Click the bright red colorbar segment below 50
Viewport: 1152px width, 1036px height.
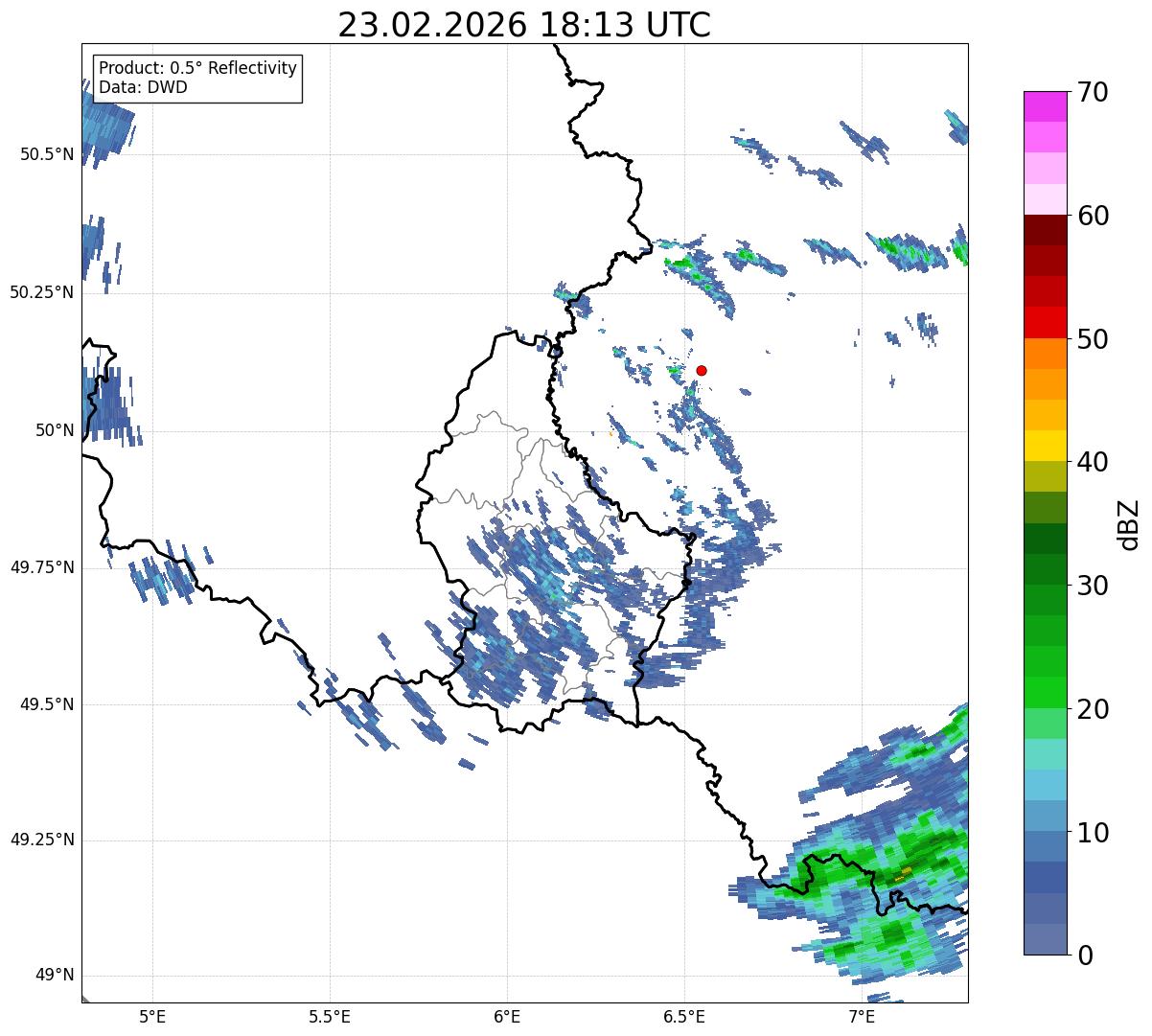pyautogui.click(x=1046, y=322)
